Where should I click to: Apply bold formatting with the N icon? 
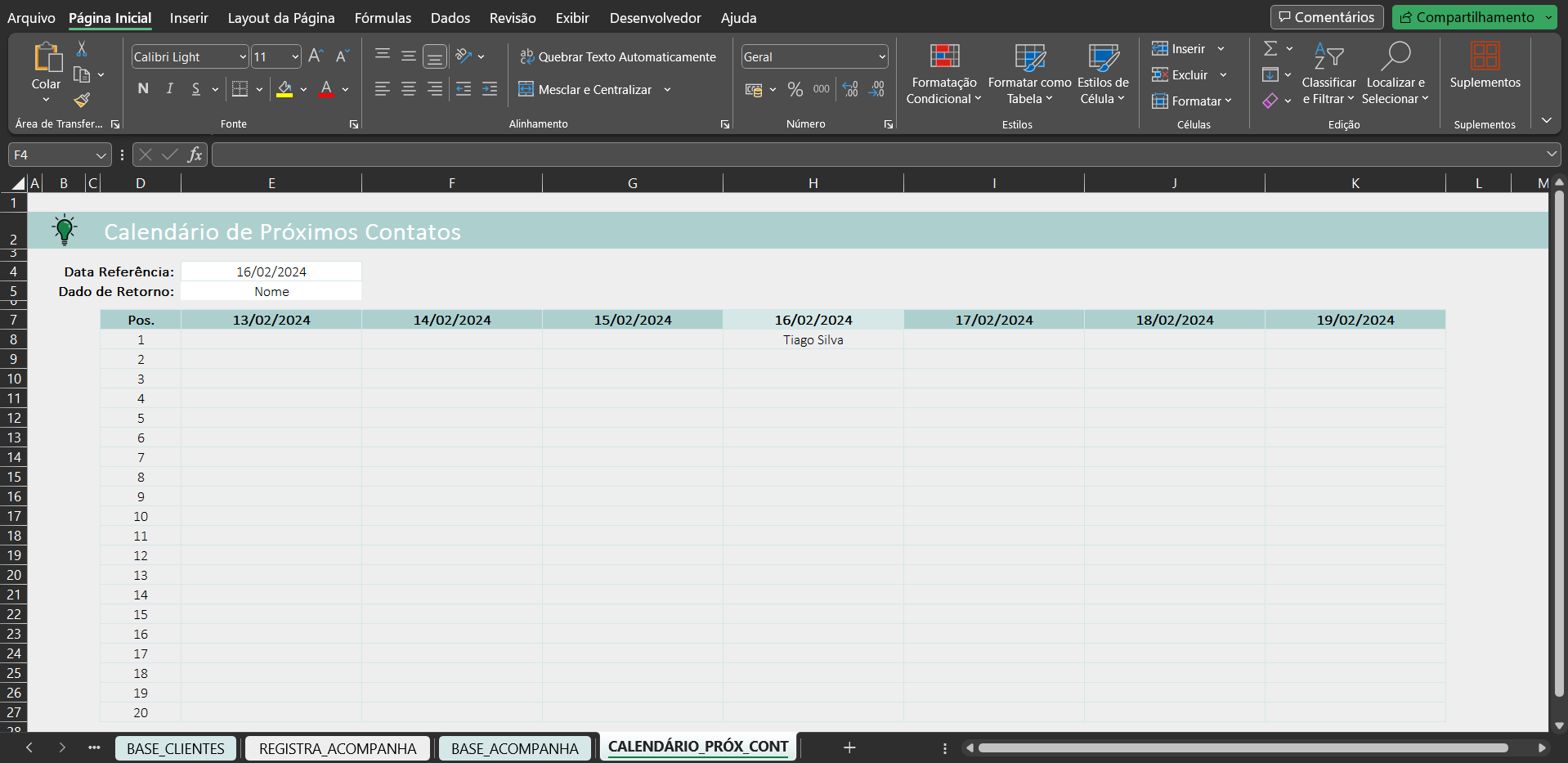point(142,89)
